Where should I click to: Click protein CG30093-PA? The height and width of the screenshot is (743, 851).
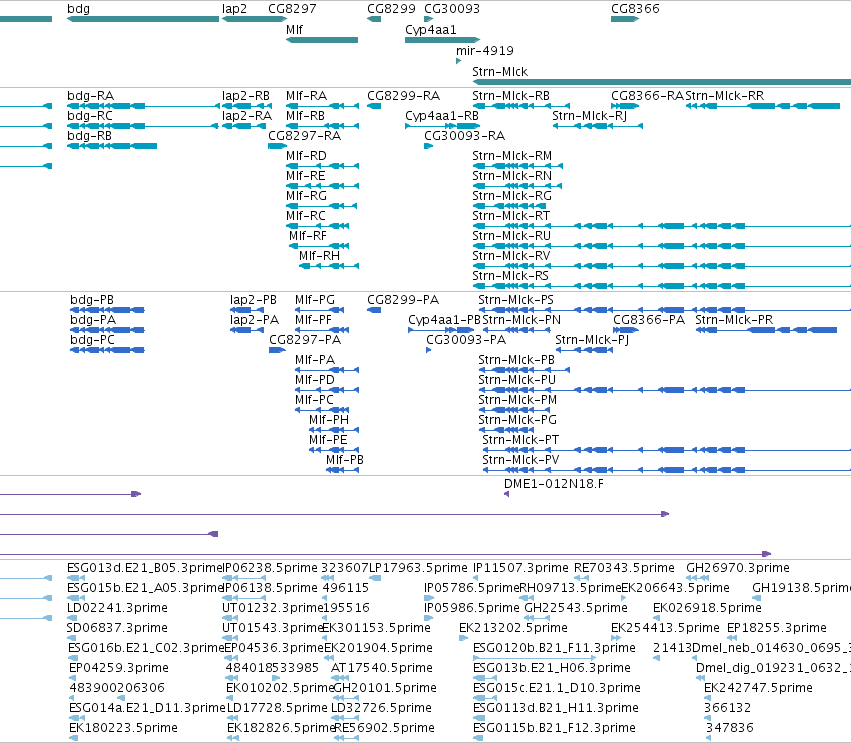coord(466,340)
